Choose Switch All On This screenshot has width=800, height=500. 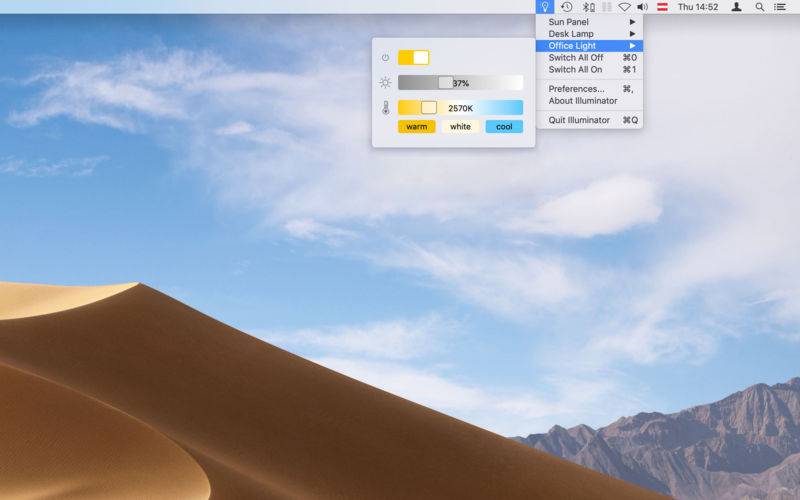[589, 69]
